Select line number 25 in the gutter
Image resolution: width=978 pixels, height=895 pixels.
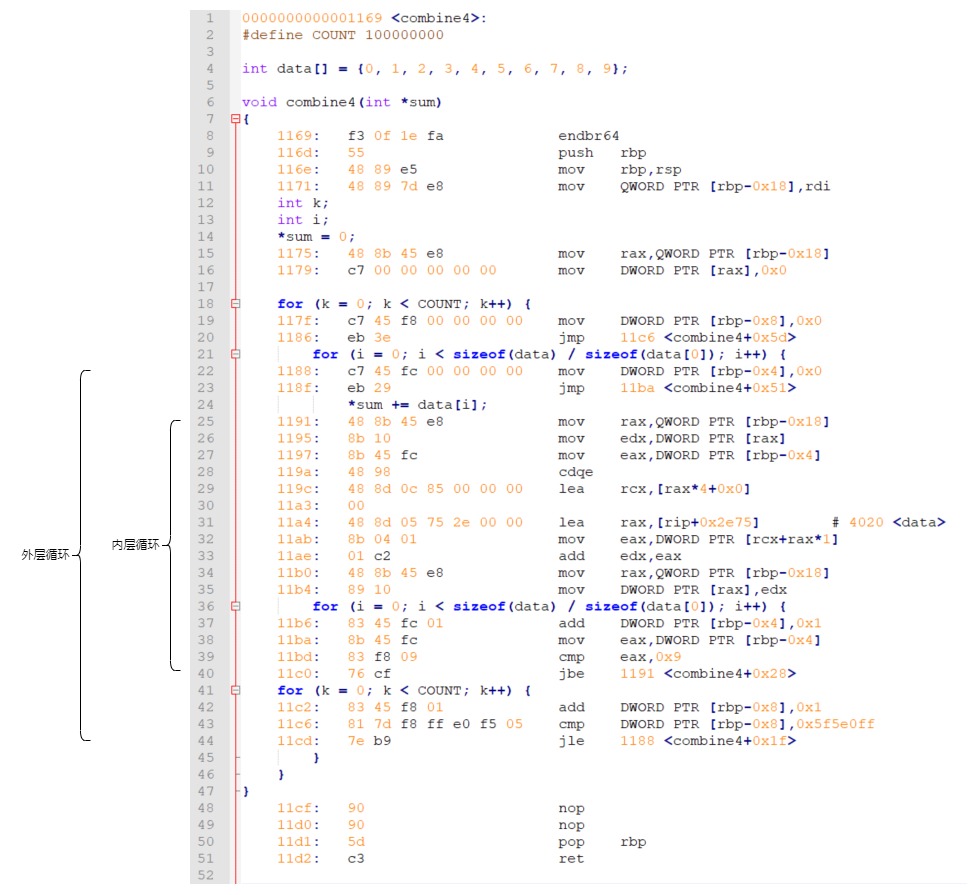pos(207,421)
